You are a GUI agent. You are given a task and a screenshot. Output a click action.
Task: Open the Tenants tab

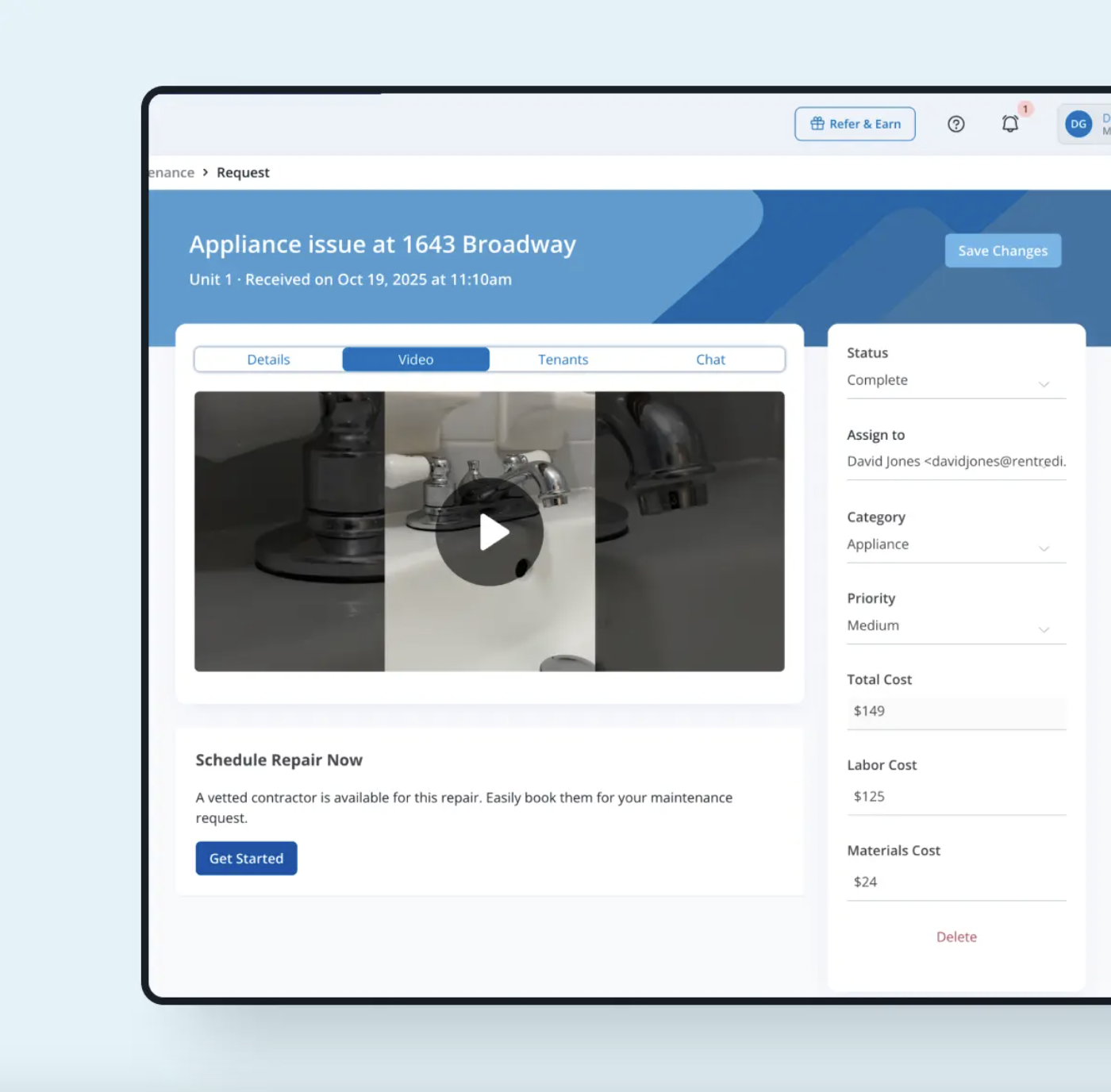click(563, 360)
